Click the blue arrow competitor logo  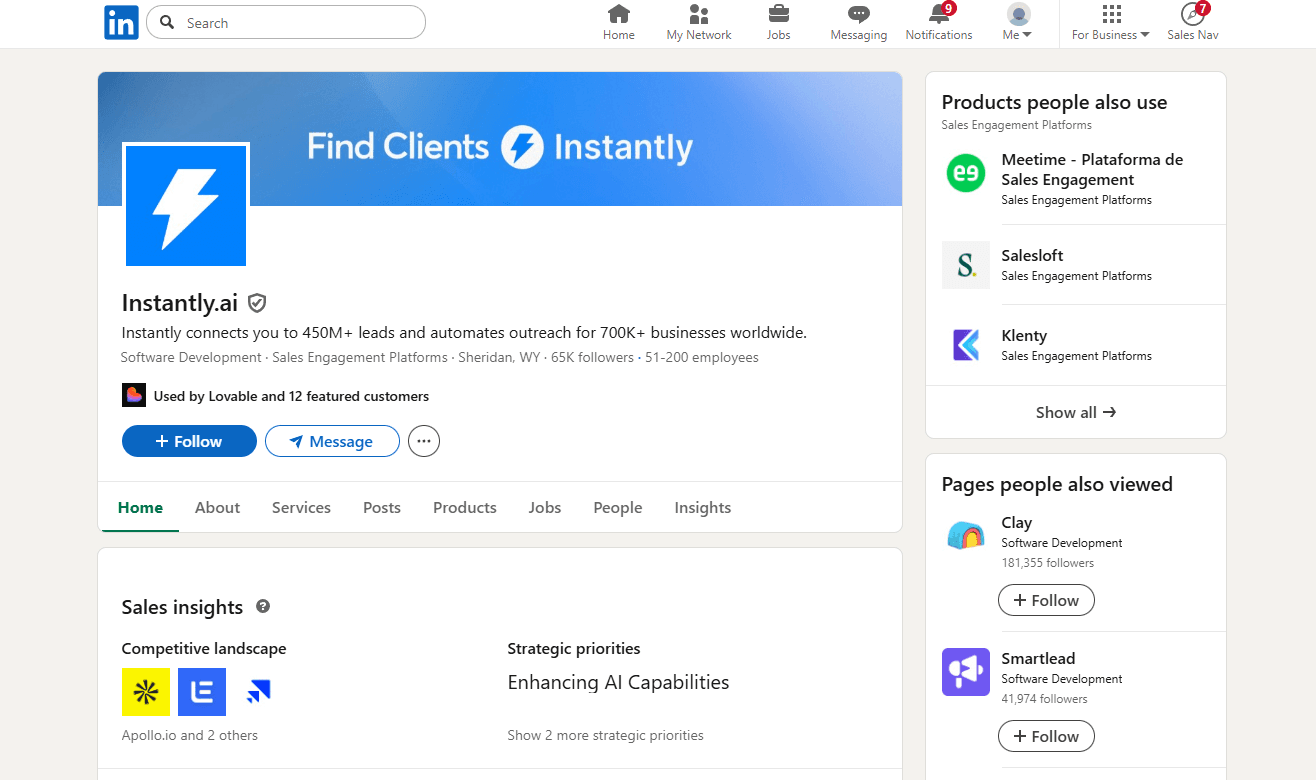pos(258,692)
